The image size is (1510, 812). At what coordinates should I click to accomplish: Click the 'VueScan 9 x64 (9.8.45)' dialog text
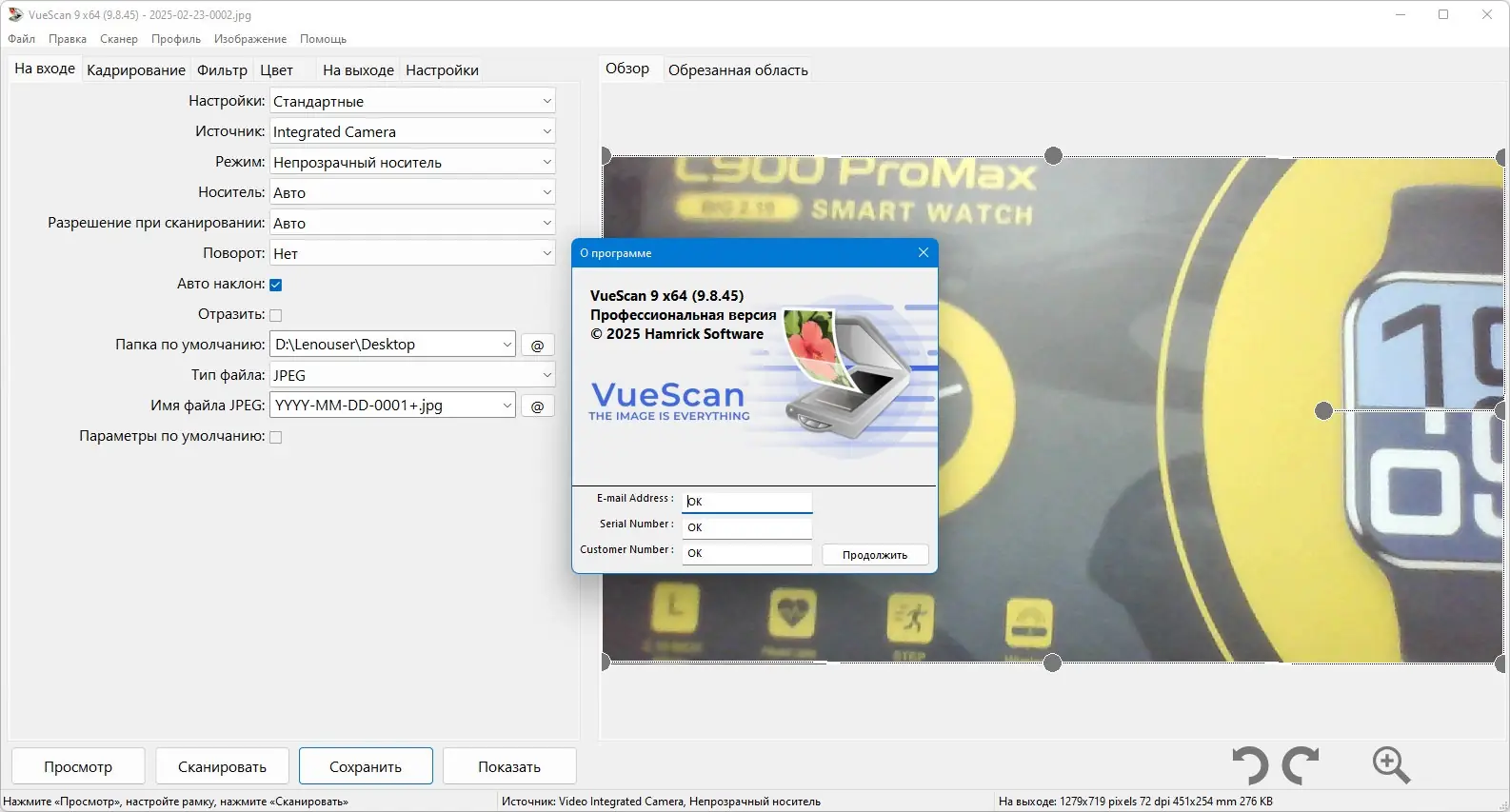coord(666,296)
